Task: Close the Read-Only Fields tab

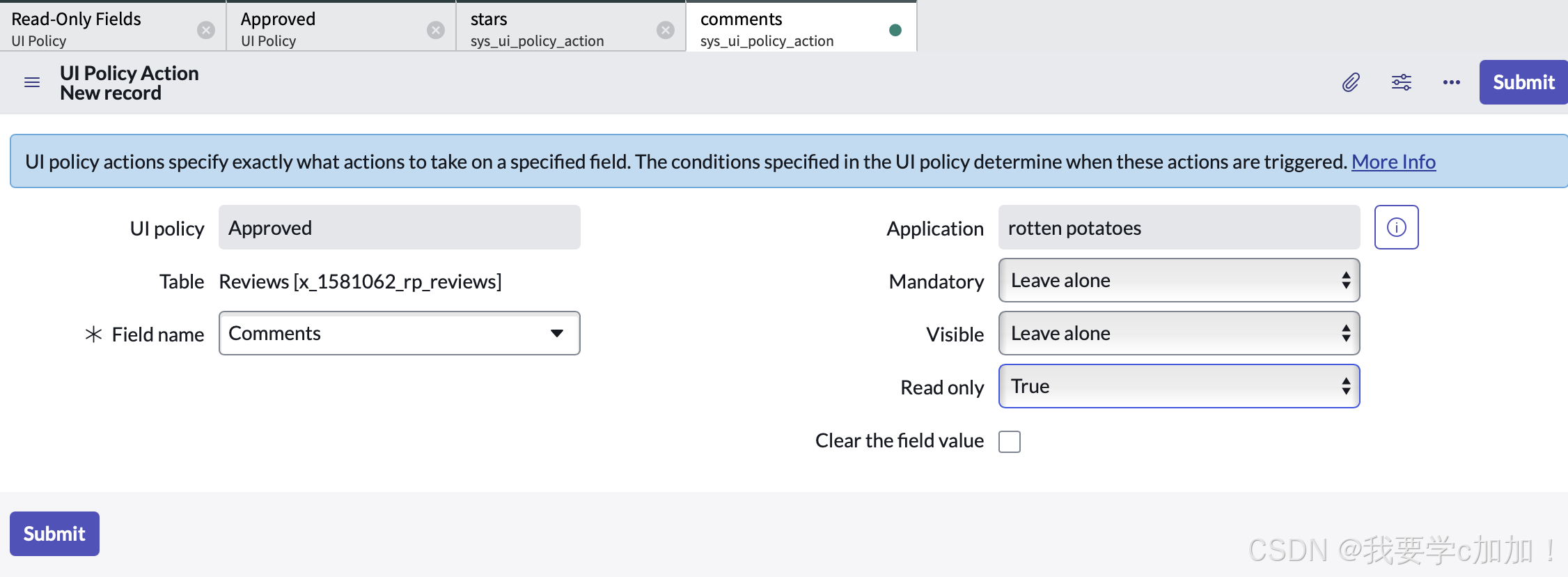Action: pos(206,30)
